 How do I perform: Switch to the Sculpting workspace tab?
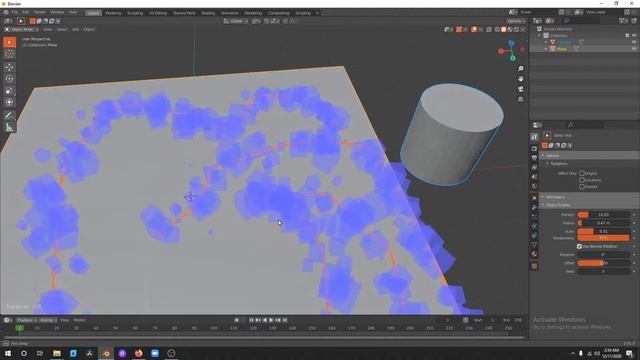[135, 13]
